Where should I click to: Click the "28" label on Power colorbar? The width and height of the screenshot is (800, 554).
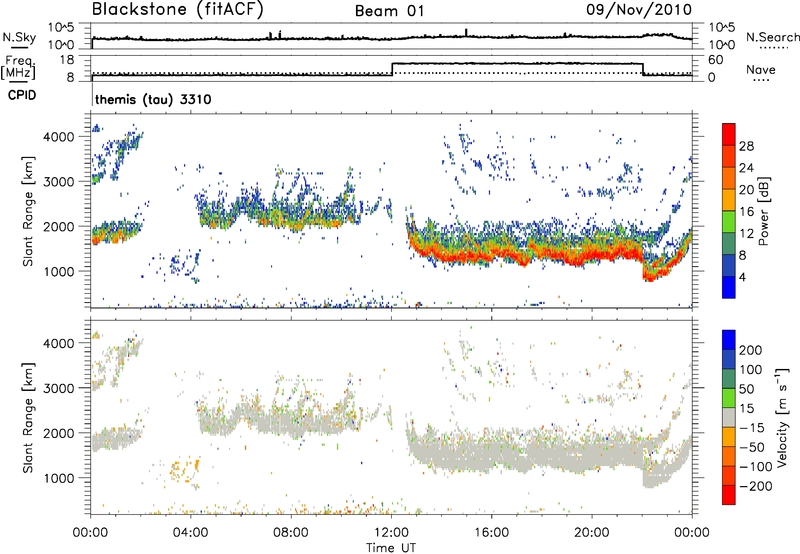pos(746,146)
